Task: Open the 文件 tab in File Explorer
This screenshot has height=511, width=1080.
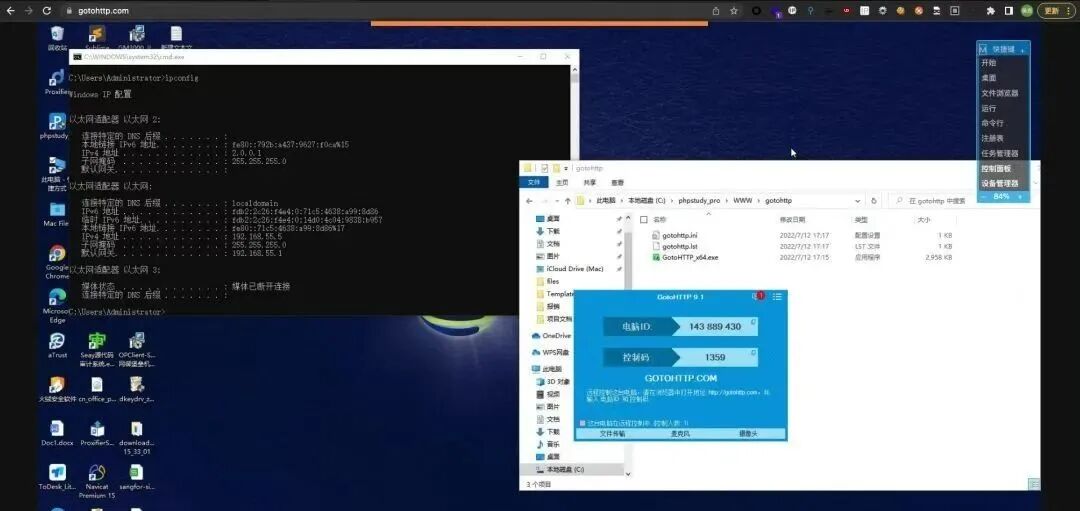Action: 534,182
